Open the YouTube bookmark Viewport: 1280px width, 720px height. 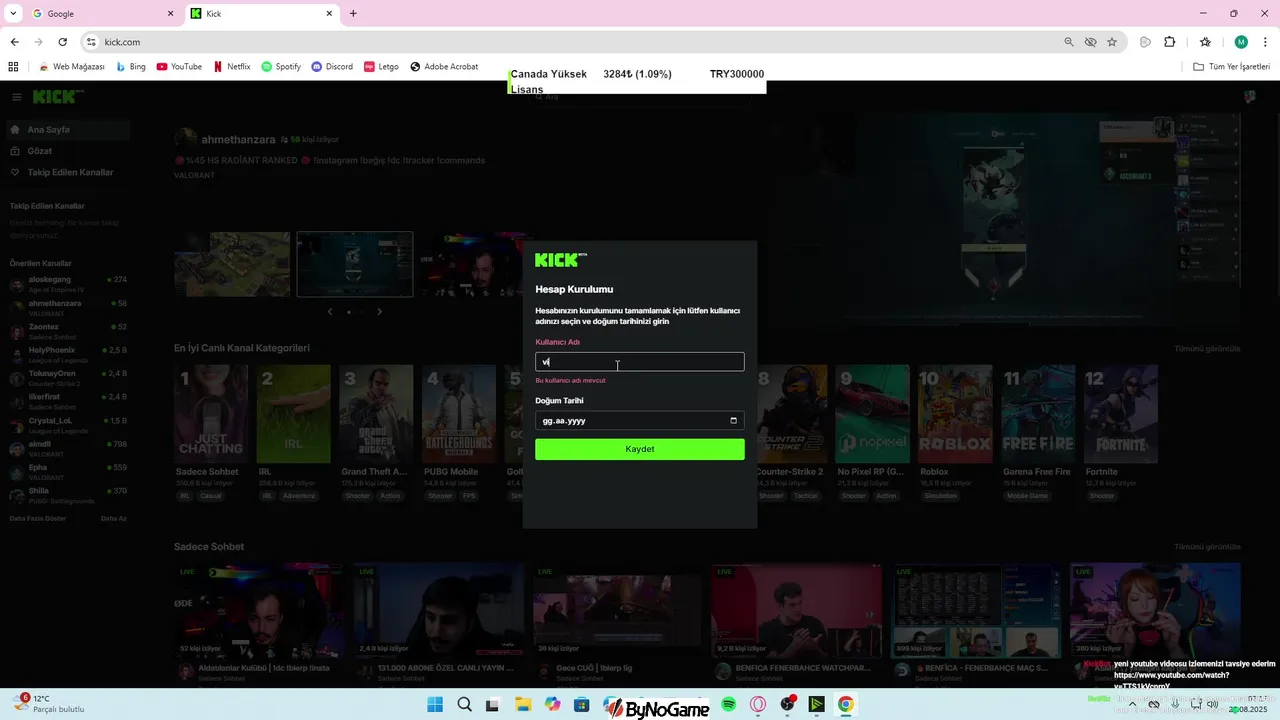point(179,67)
